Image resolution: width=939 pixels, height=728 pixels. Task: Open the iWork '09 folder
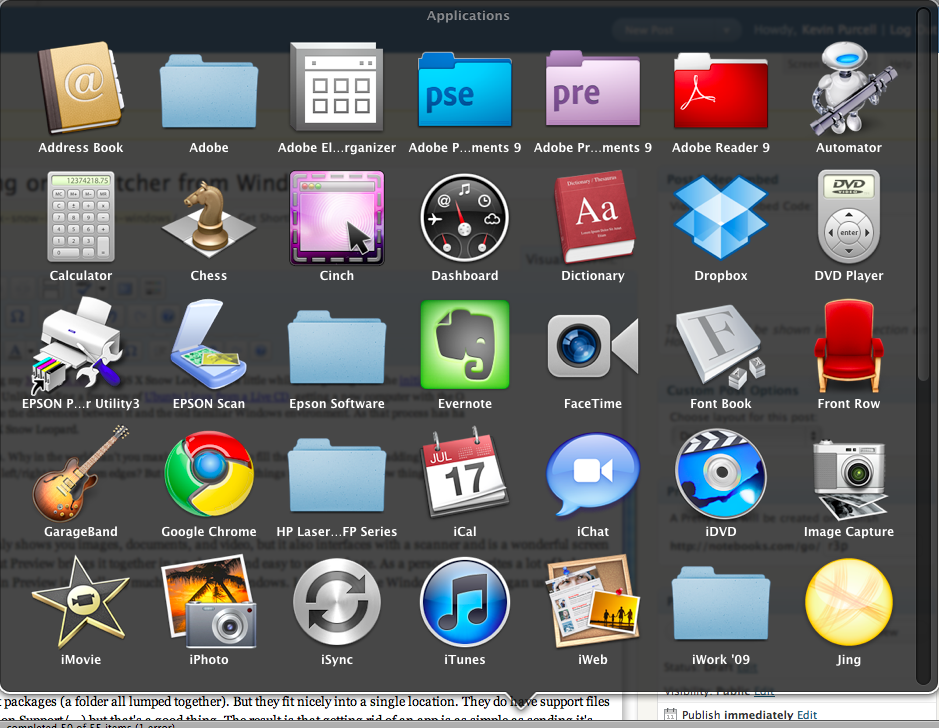[x=720, y=604]
